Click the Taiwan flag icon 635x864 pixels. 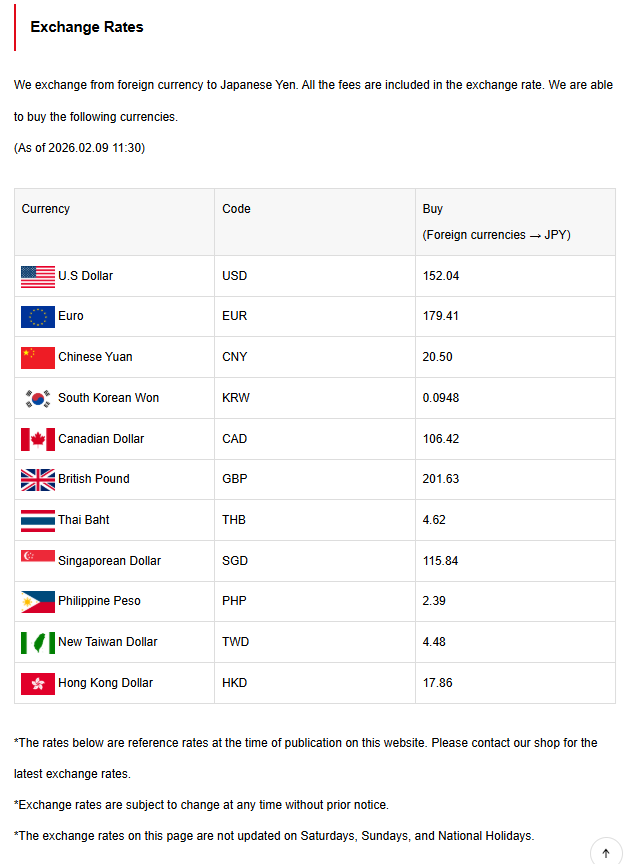(38, 642)
